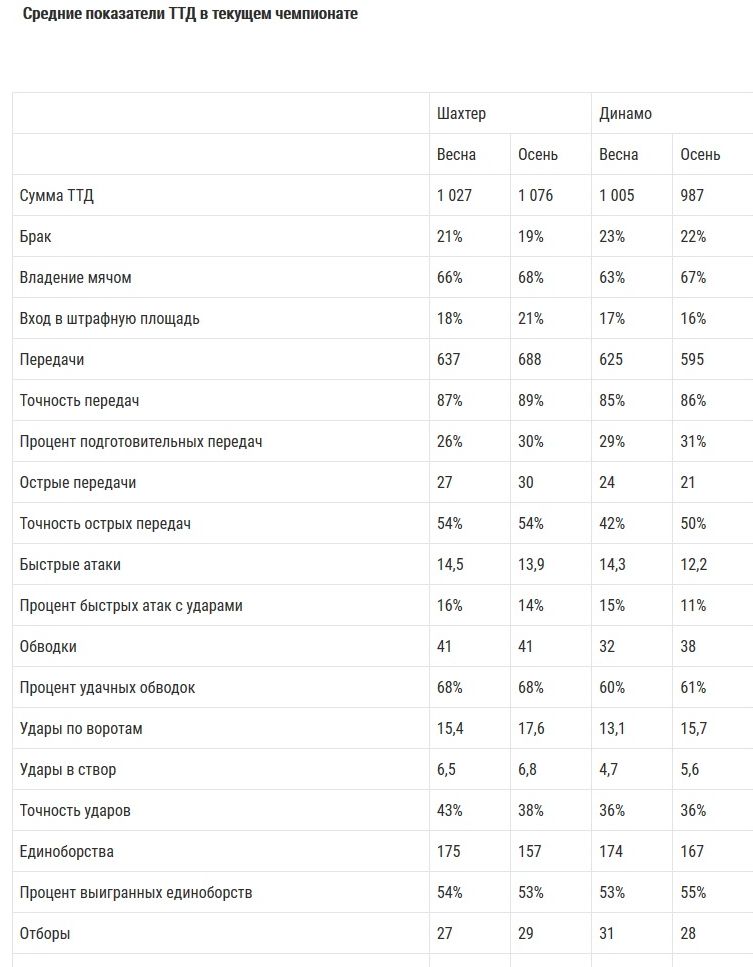Click the 987 value cell
This screenshot has width=753, height=967.
(692, 196)
